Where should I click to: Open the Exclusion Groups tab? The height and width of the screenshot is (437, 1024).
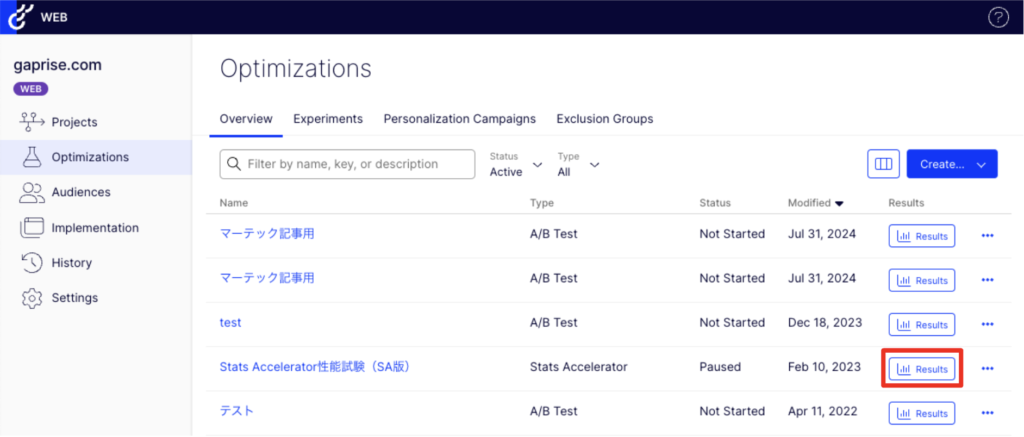pos(604,119)
